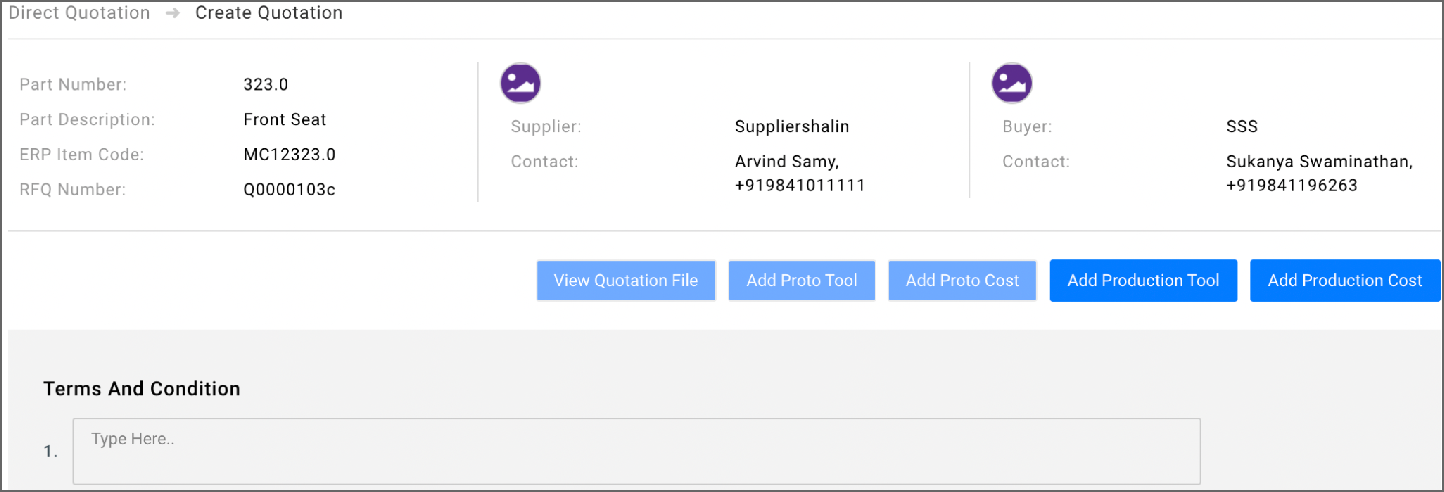Click the RFQ Number Q0000103c

pyautogui.click(x=290, y=190)
